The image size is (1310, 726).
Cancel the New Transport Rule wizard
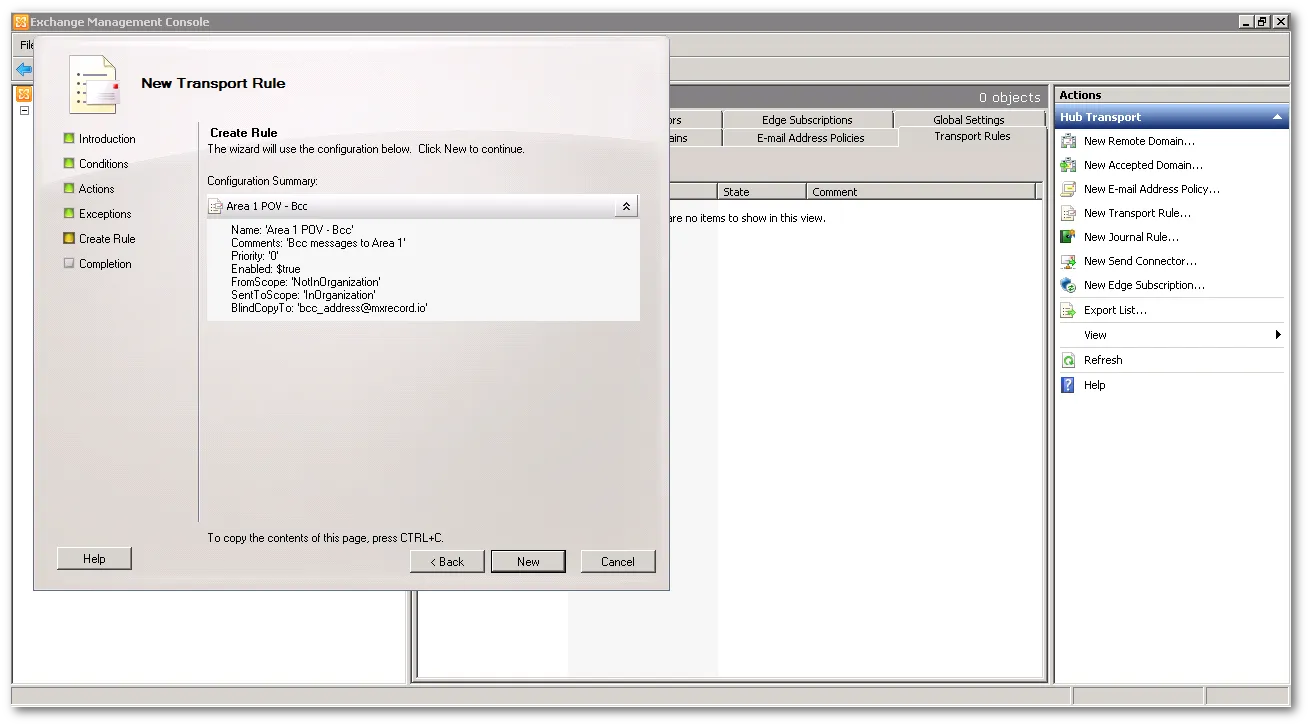[x=617, y=562]
